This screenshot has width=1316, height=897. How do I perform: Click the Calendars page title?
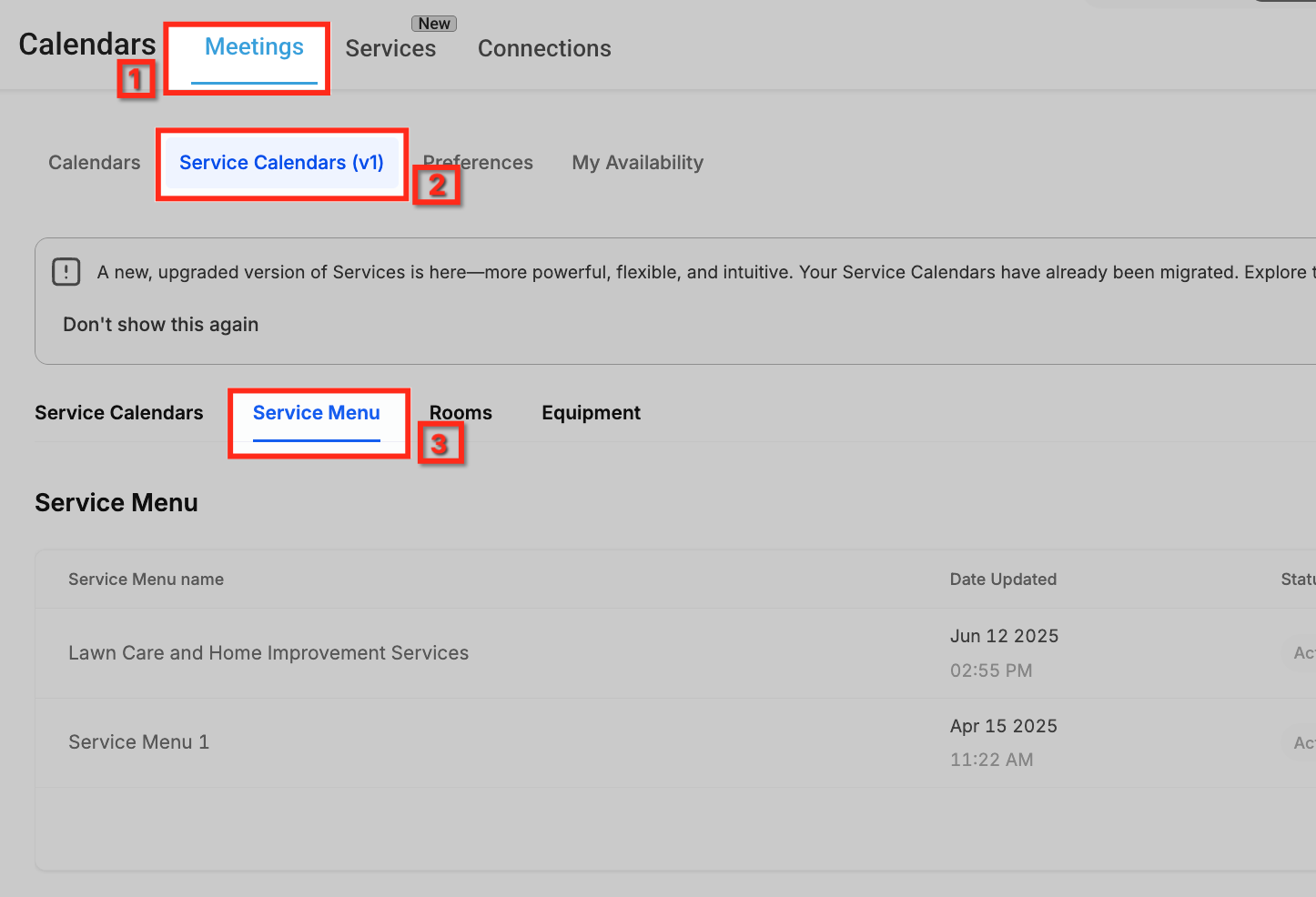87,44
